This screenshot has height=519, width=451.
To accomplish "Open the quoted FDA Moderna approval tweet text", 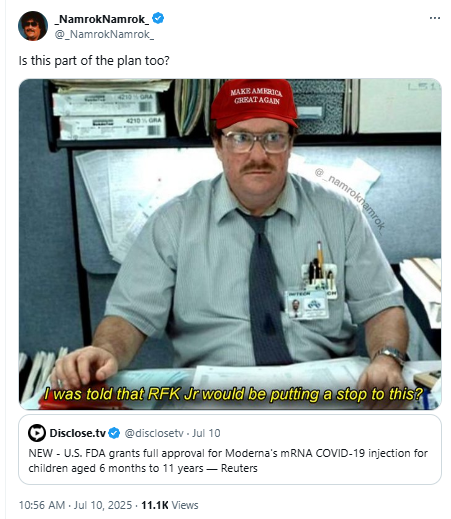I will [x=228, y=461].
